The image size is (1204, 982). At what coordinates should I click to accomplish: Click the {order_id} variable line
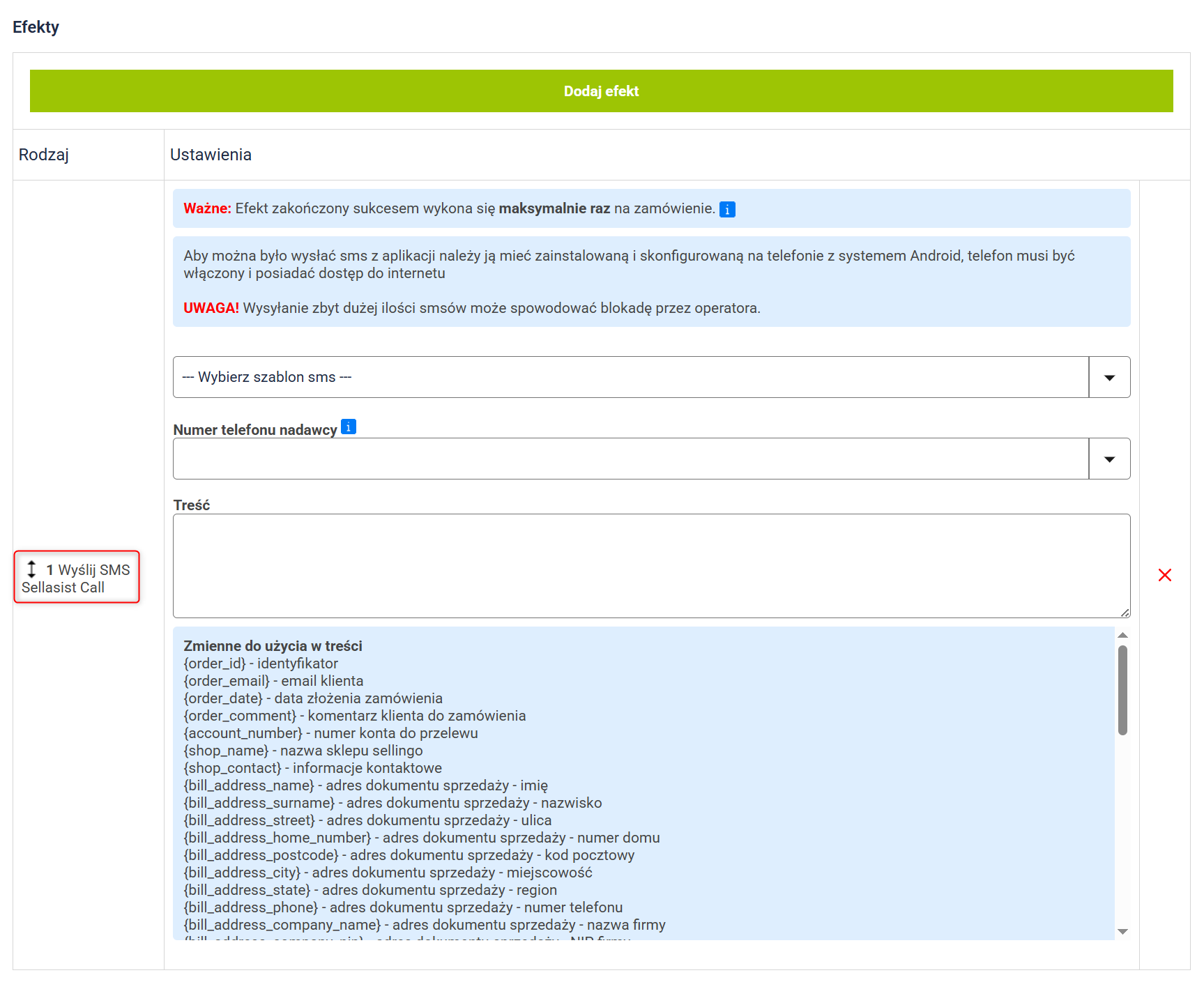pos(261,663)
